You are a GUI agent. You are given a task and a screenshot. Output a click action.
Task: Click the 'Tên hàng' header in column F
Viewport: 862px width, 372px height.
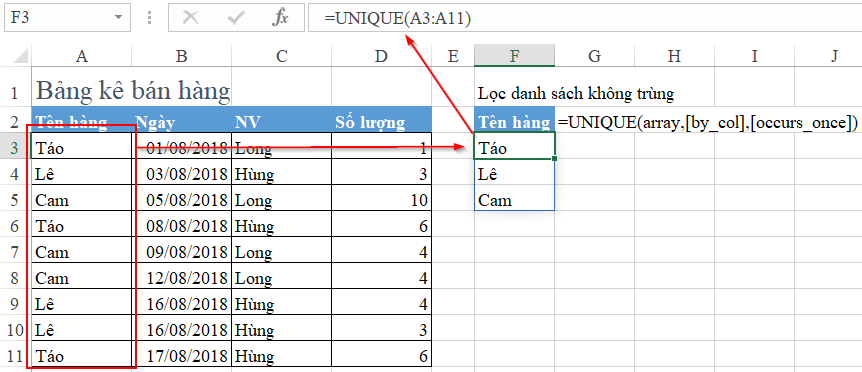[x=515, y=121]
